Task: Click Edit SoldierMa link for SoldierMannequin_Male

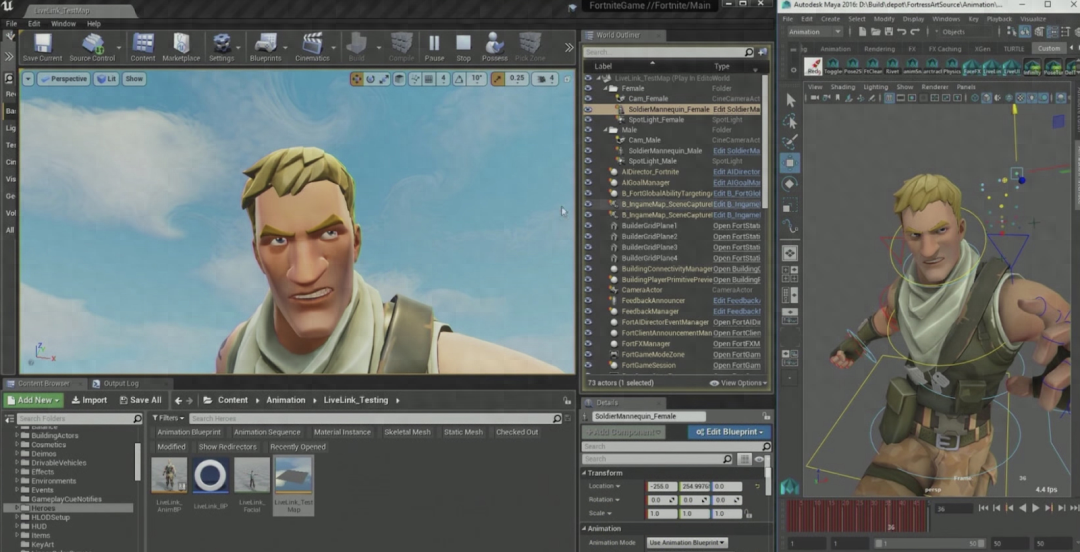Action: coord(736,151)
